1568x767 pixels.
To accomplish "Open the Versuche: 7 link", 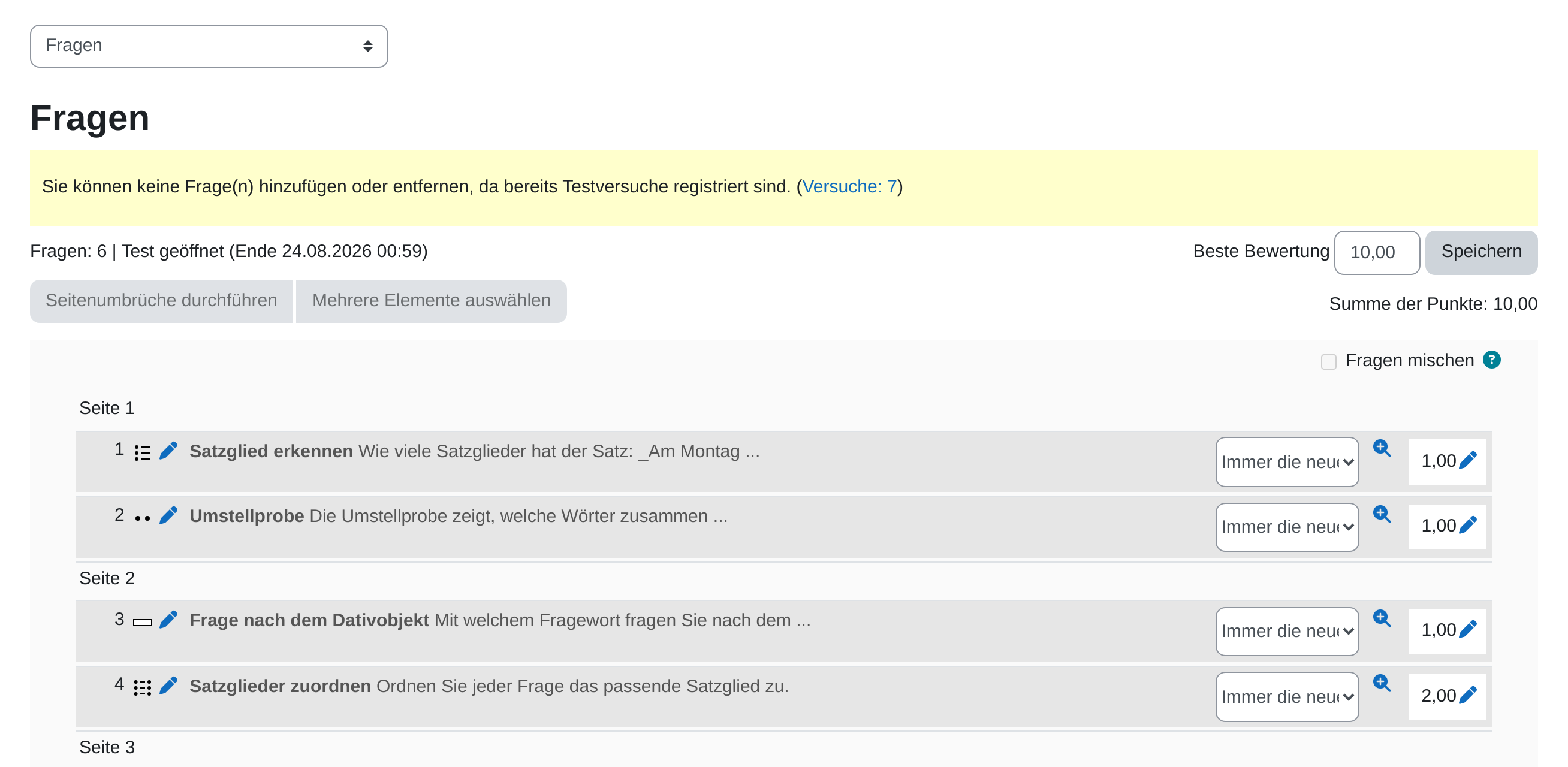I will (849, 186).
